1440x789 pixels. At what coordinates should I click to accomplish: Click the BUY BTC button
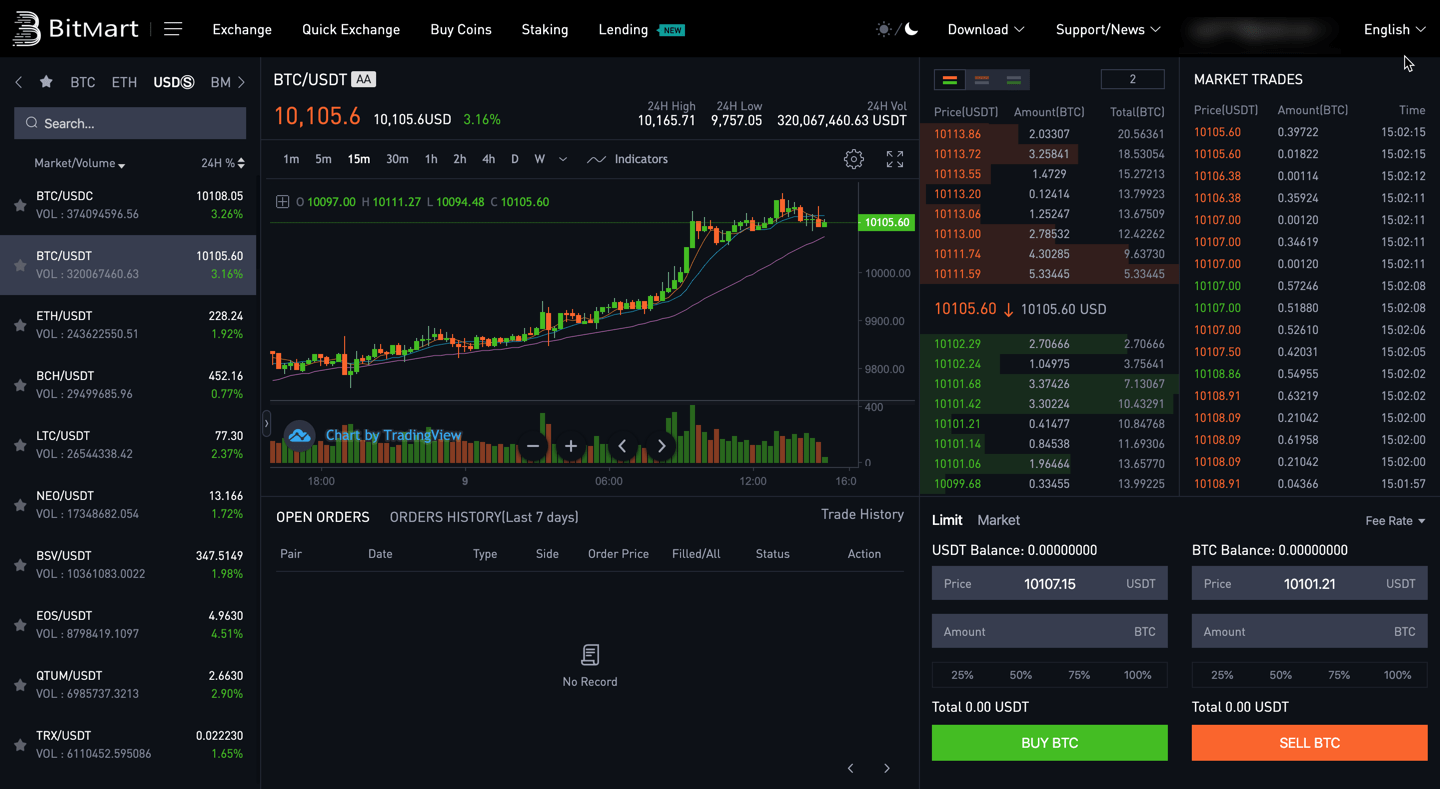pyautogui.click(x=1050, y=743)
